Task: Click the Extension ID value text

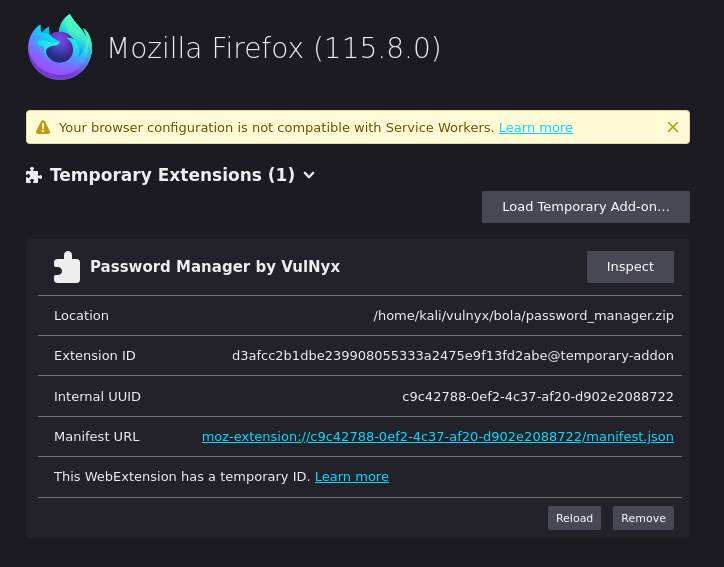Action: (452, 356)
